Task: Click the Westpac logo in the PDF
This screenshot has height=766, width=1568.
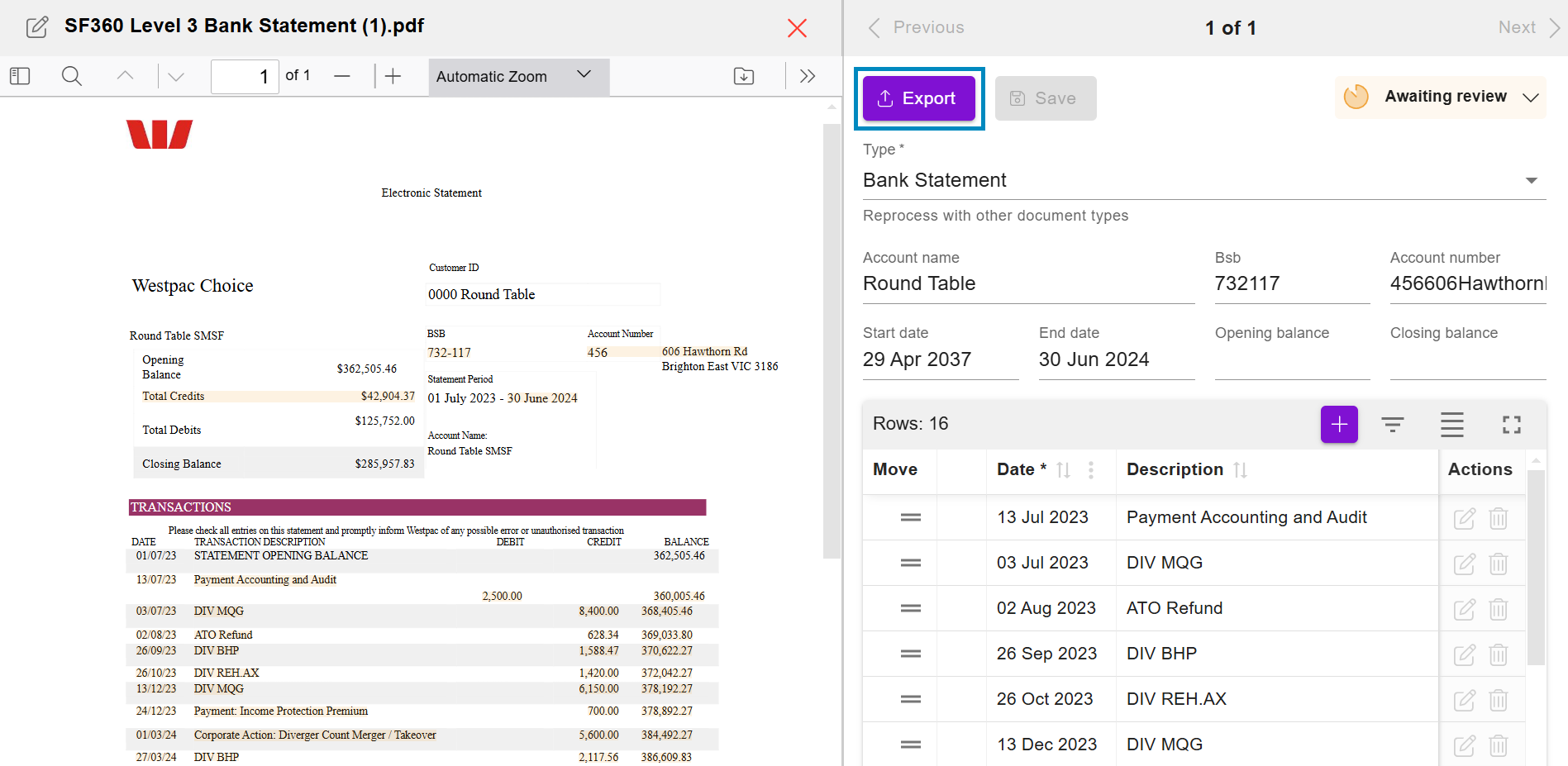Action: (160, 134)
